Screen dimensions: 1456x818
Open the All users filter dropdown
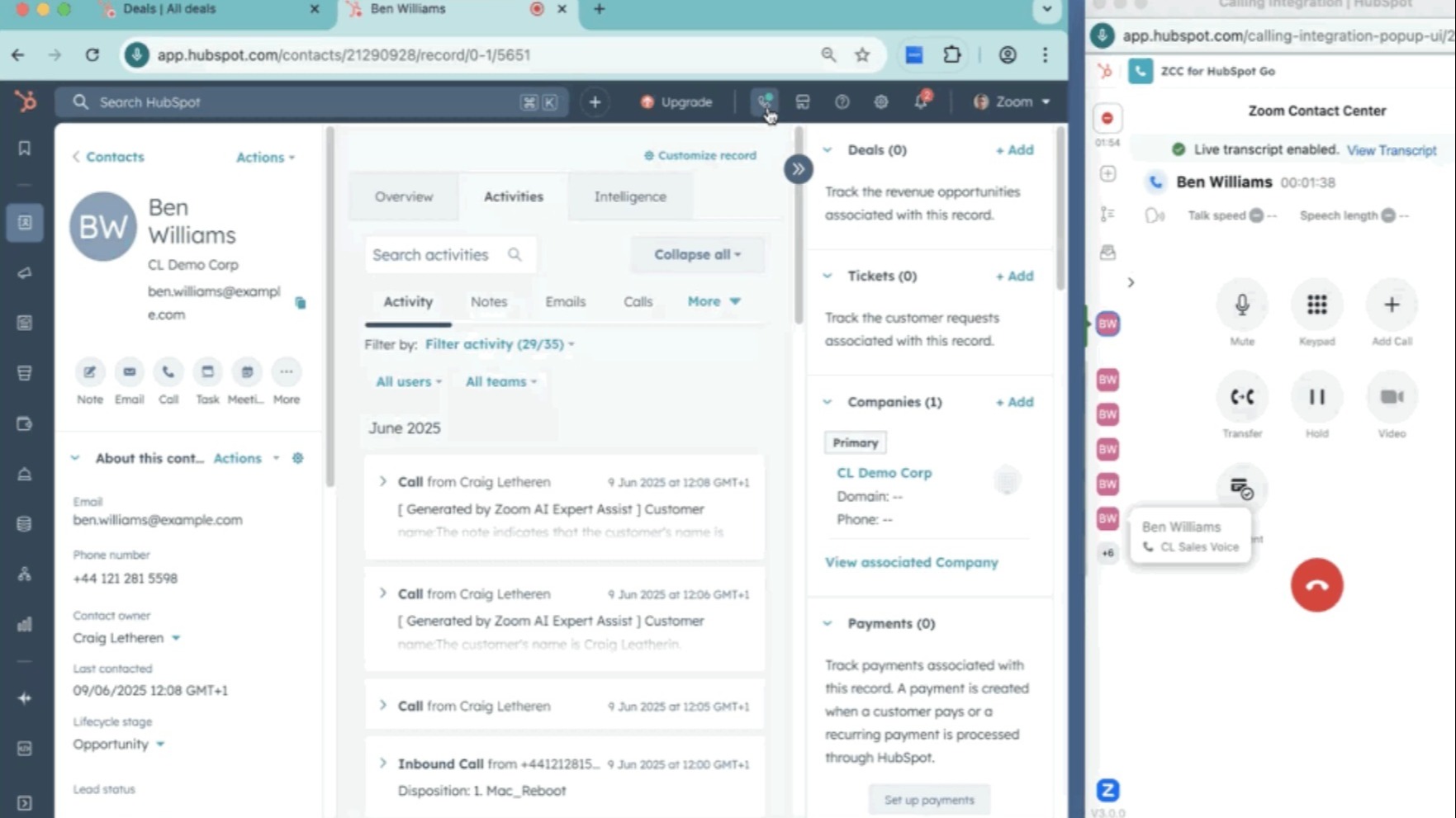tap(405, 381)
